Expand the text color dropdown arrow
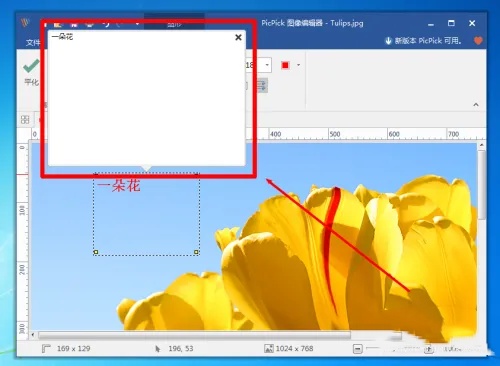 pos(298,65)
